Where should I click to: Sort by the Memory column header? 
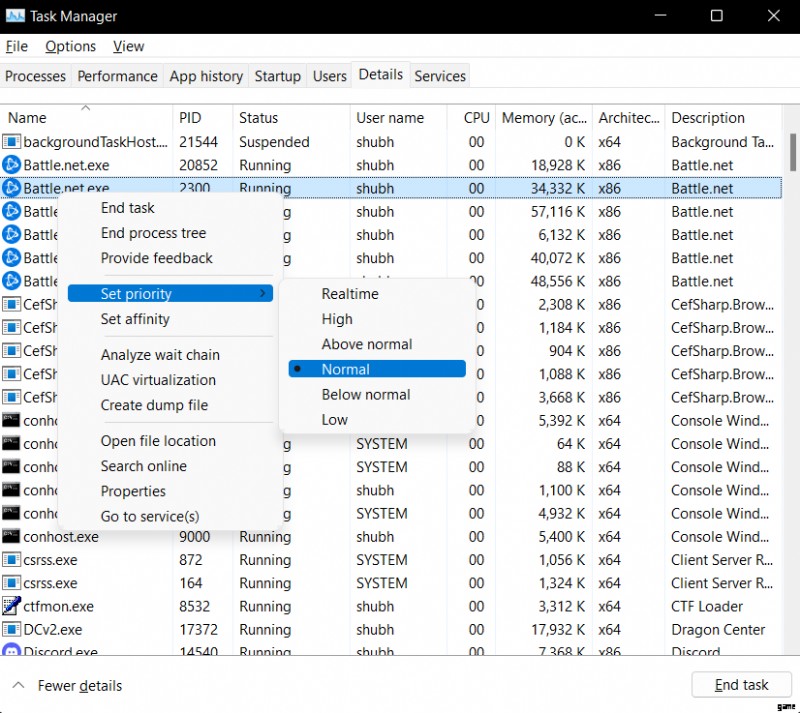[544, 118]
